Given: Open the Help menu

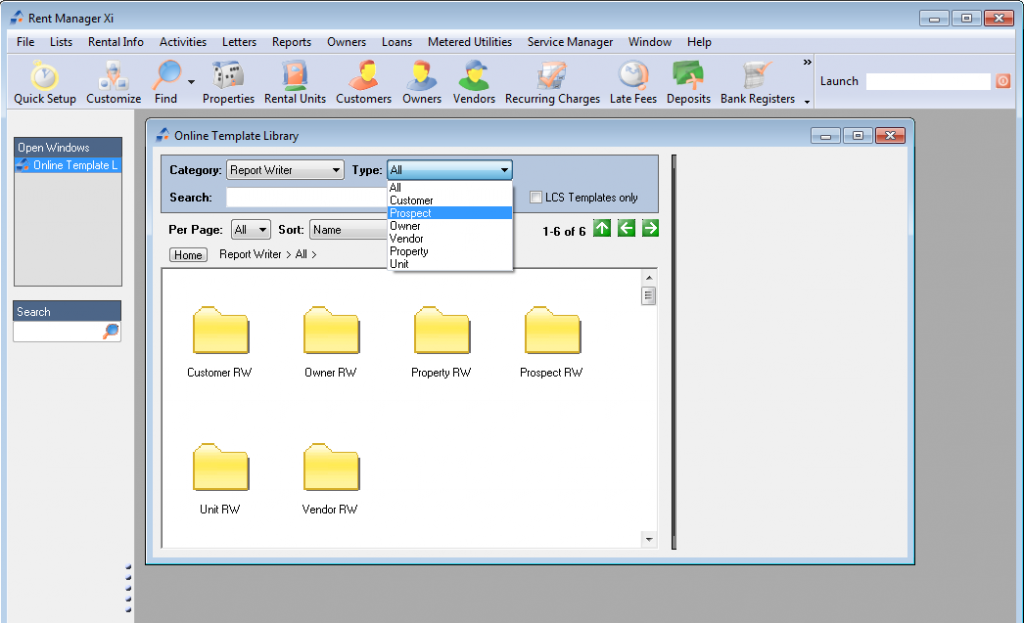Looking at the screenshot, I should tap(699, 42).
